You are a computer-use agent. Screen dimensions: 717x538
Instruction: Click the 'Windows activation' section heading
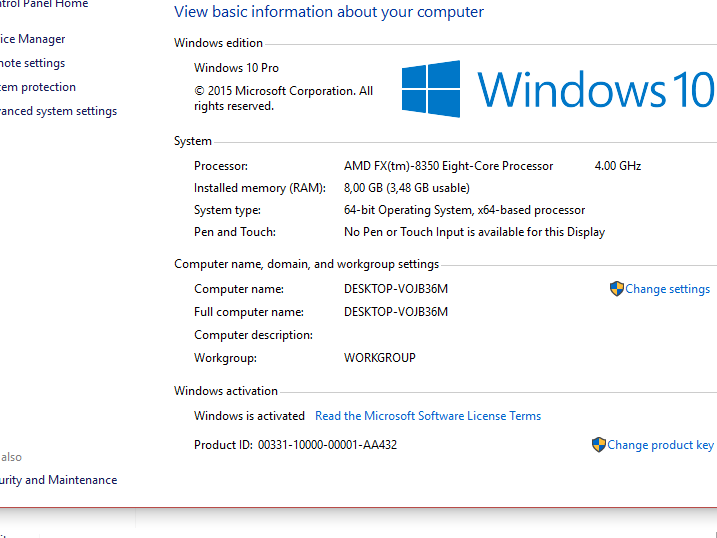click(x=226, y=391)
